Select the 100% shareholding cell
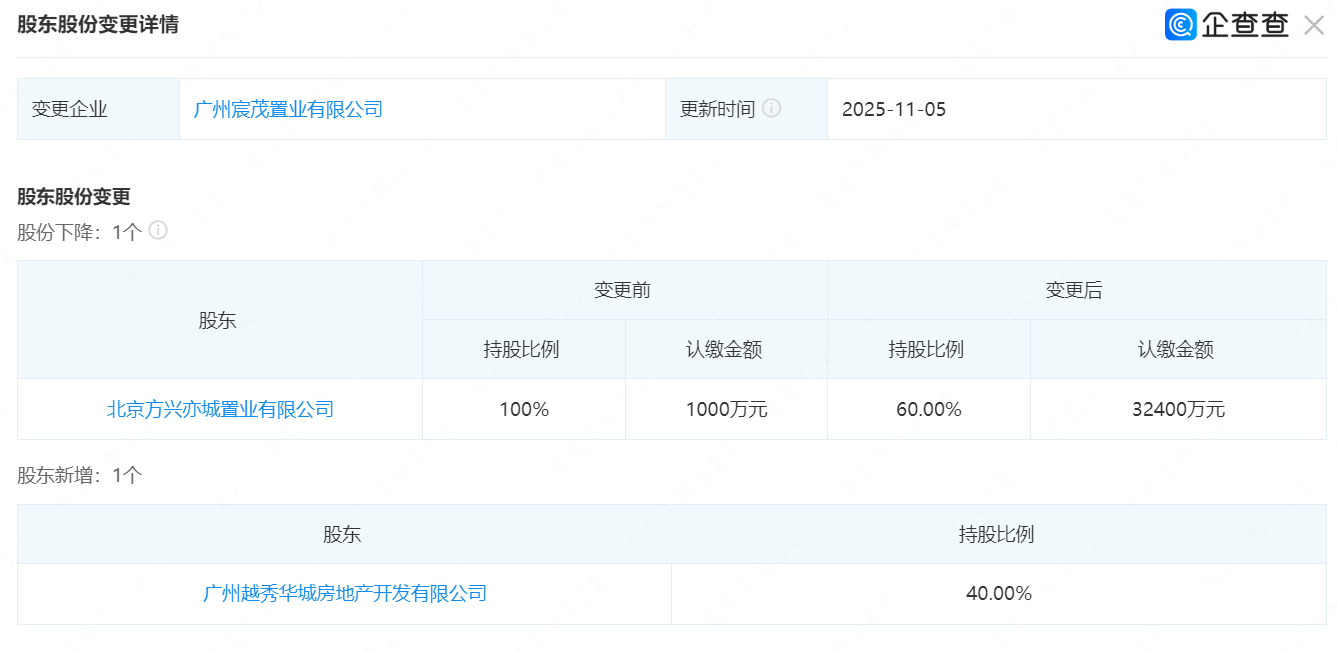 [524, 409]
